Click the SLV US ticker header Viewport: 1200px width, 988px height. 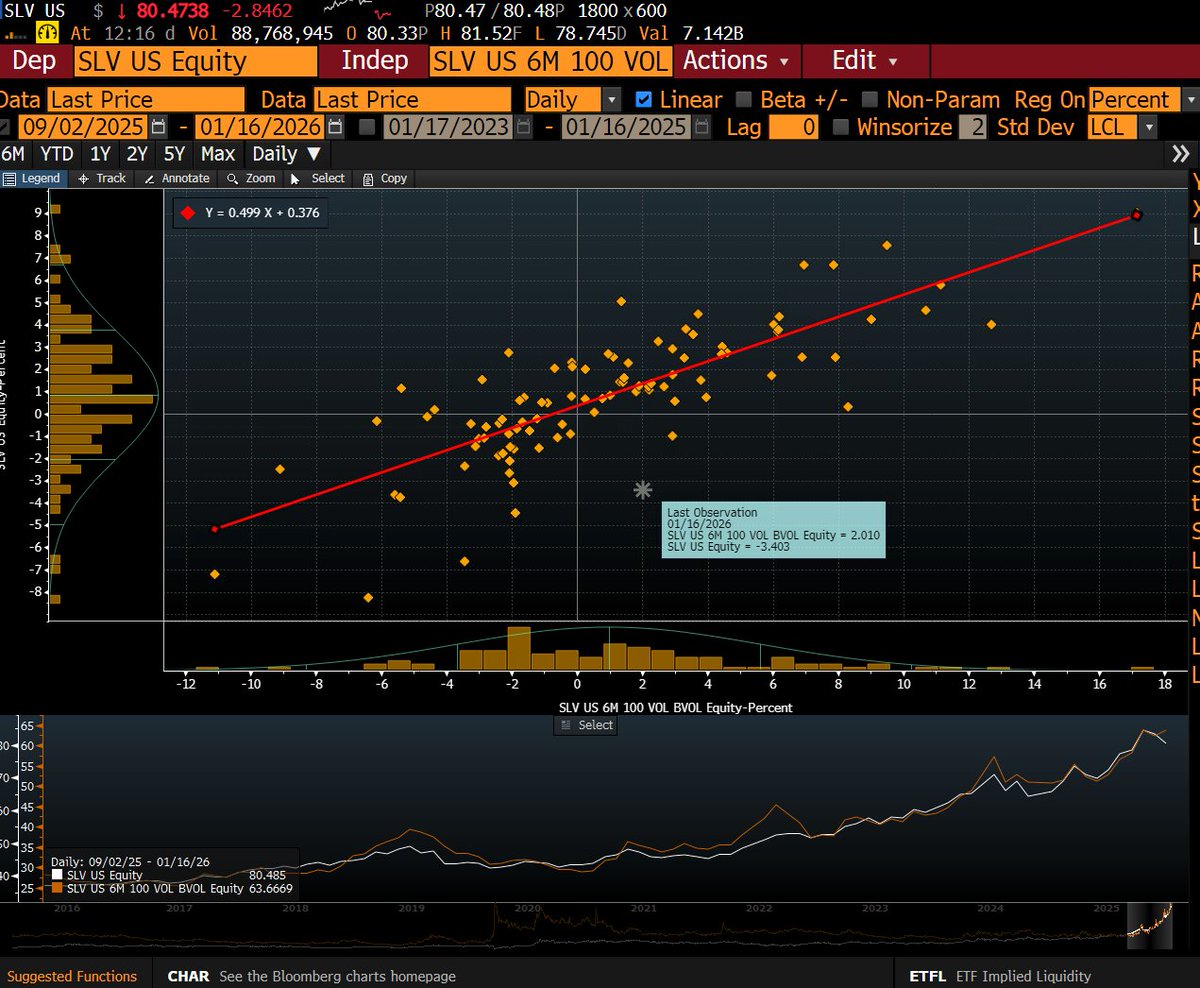click(x=34, y=11)
